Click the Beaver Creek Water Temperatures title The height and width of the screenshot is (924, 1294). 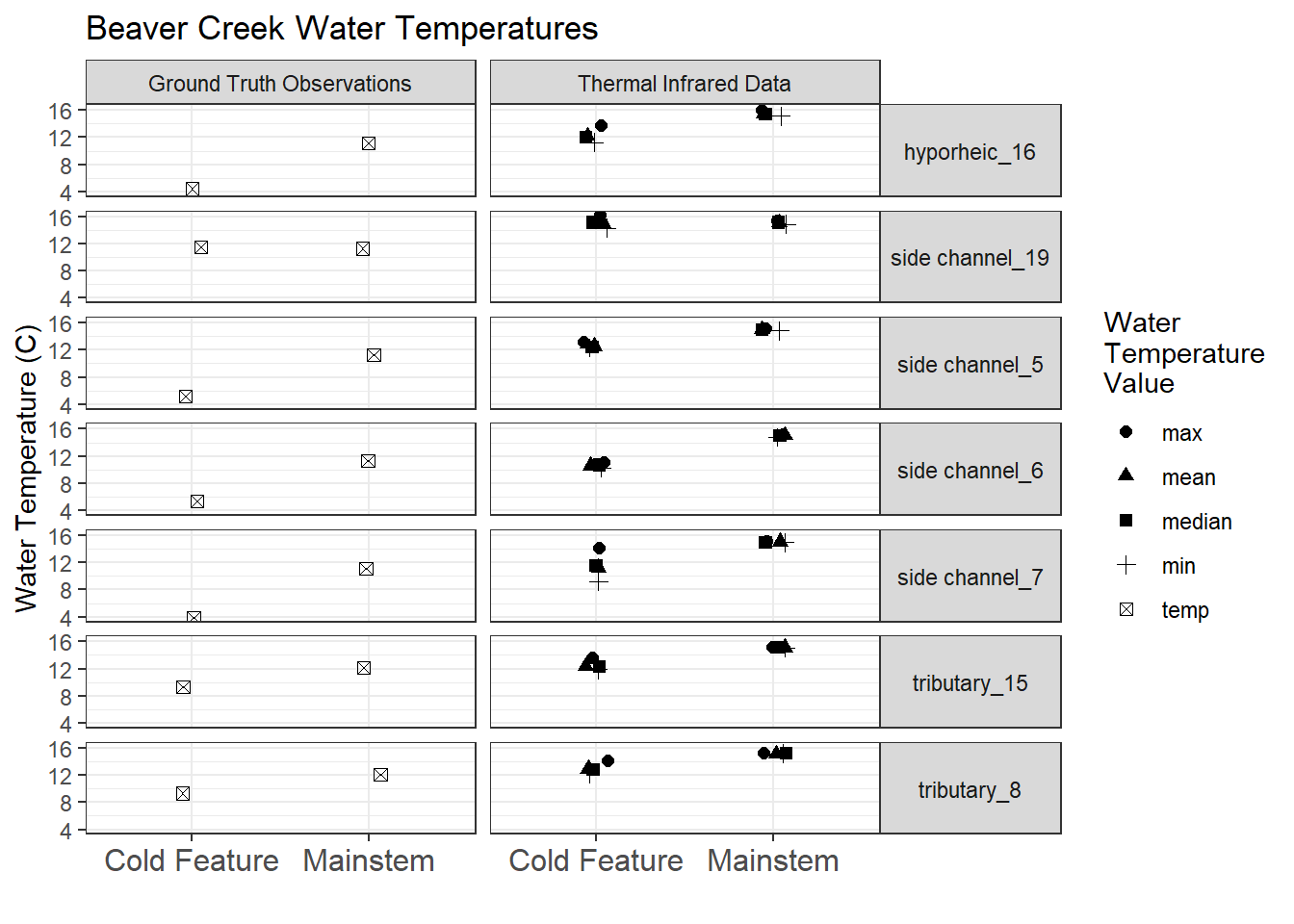pyautogui.click(x=342, y=29)
